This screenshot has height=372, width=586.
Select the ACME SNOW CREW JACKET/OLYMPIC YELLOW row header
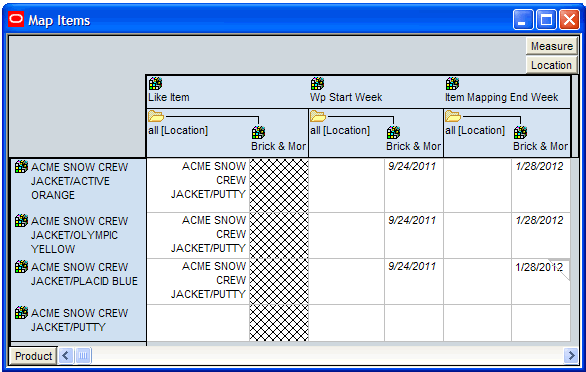point(79,235)
